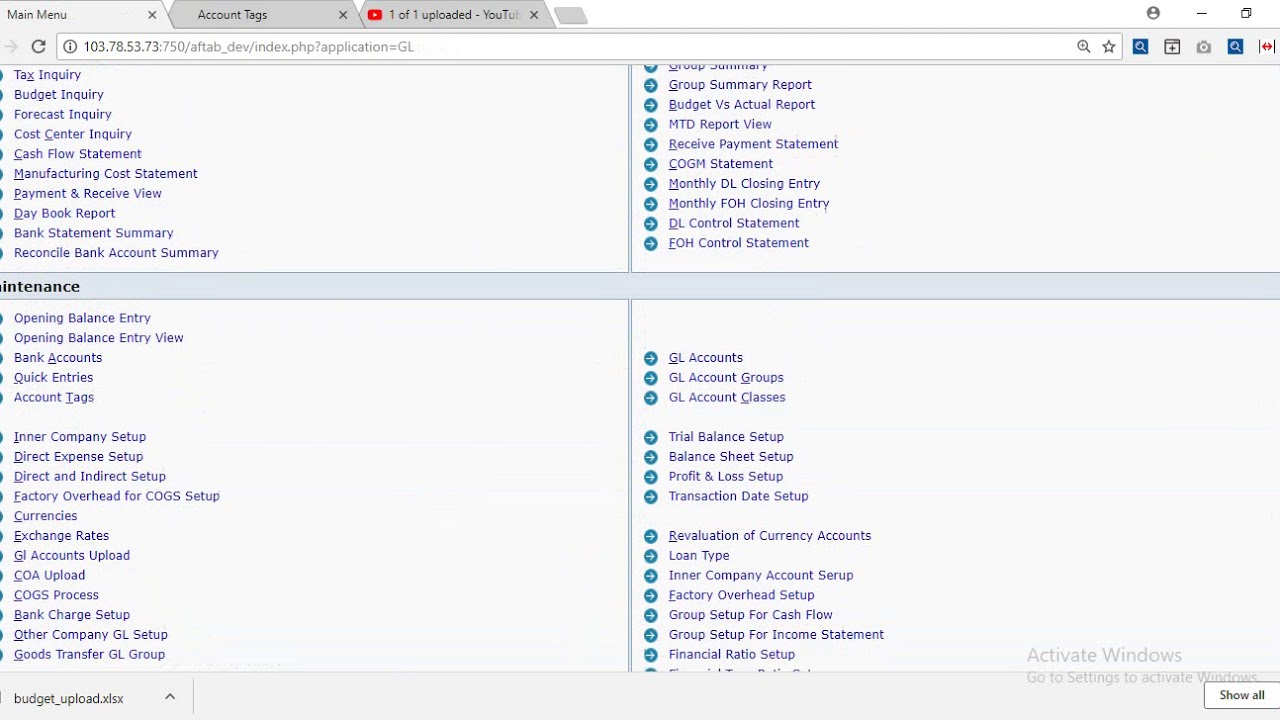The width and height of the screenshot is (1280, 720).
Task: Click arrow icon beside GL Account Groups
Action: click(x=651, y=378)
